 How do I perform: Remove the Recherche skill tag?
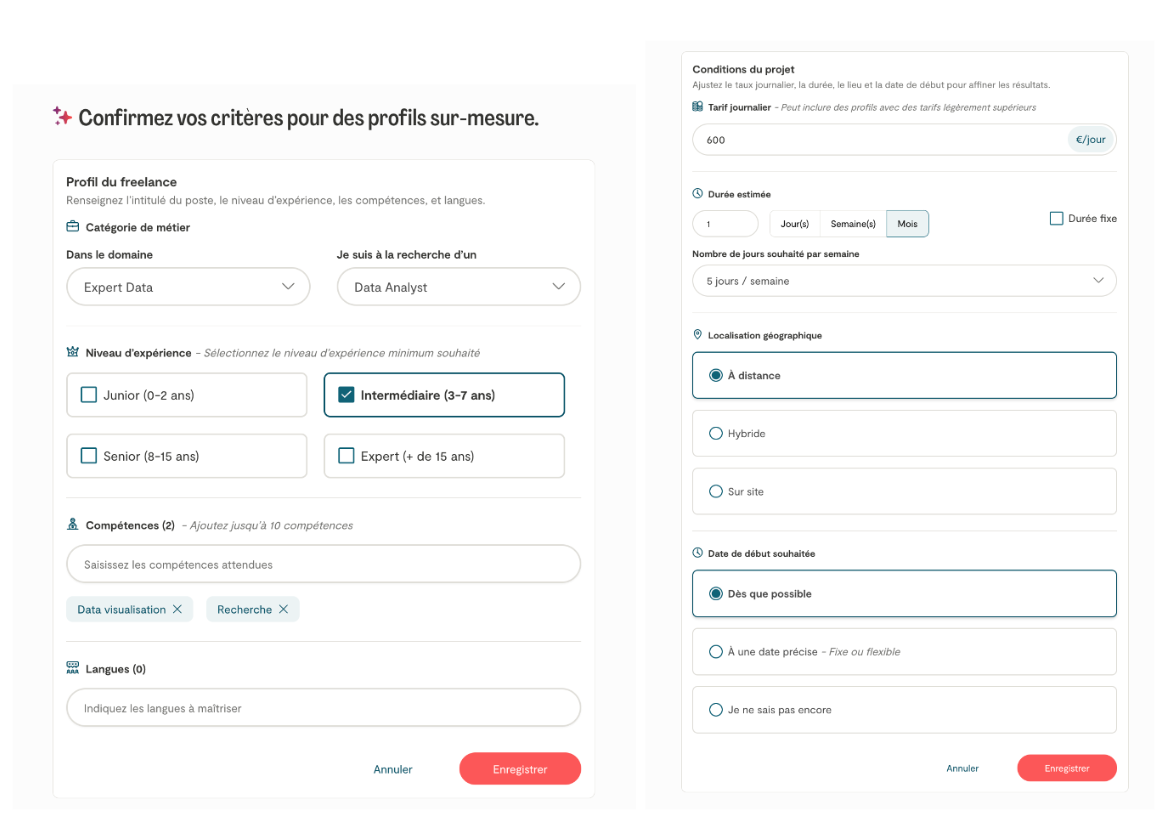click(283, 609)
